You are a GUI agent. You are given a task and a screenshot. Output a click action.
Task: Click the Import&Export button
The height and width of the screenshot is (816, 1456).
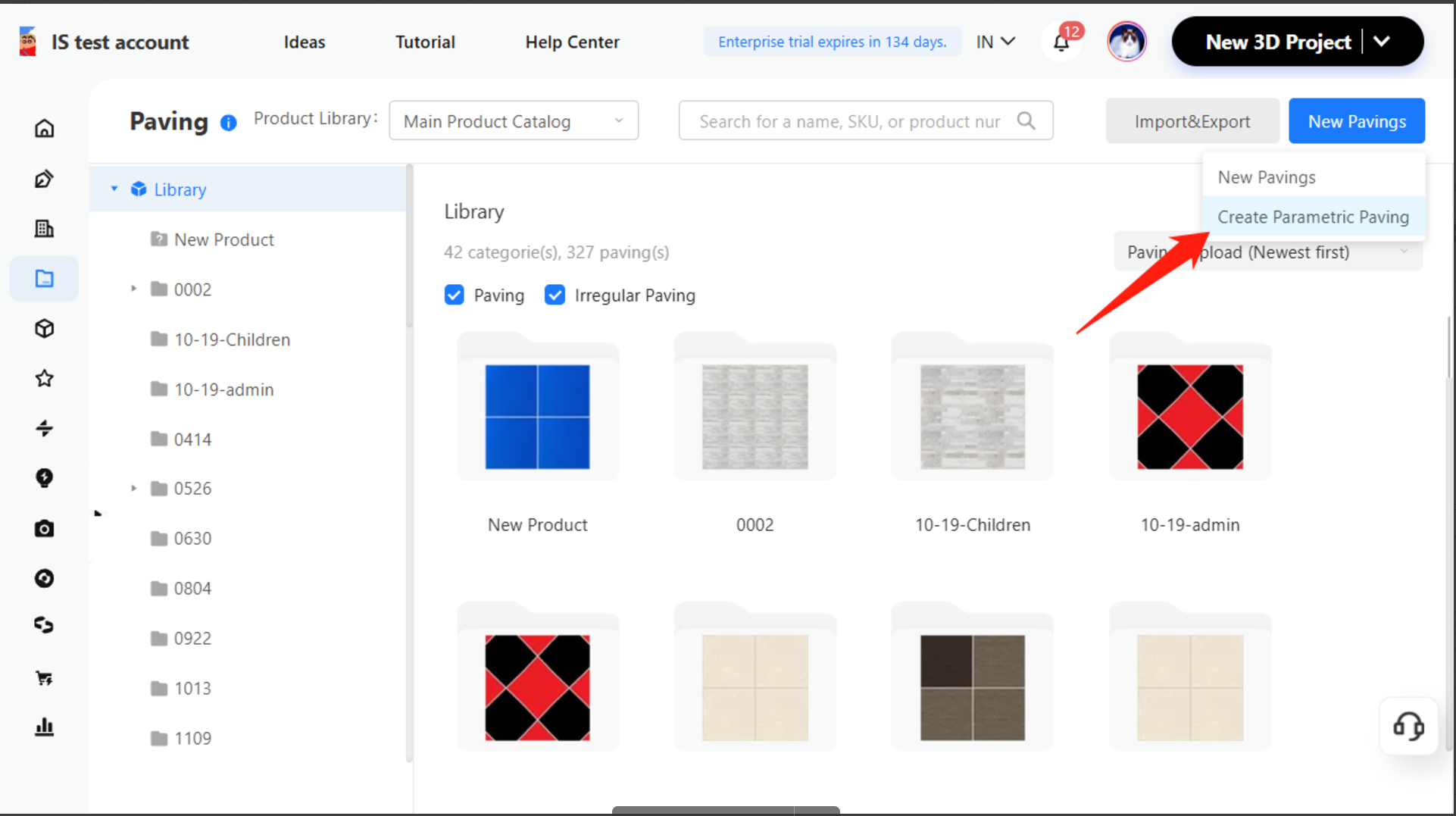click(x=1192, y=121)
